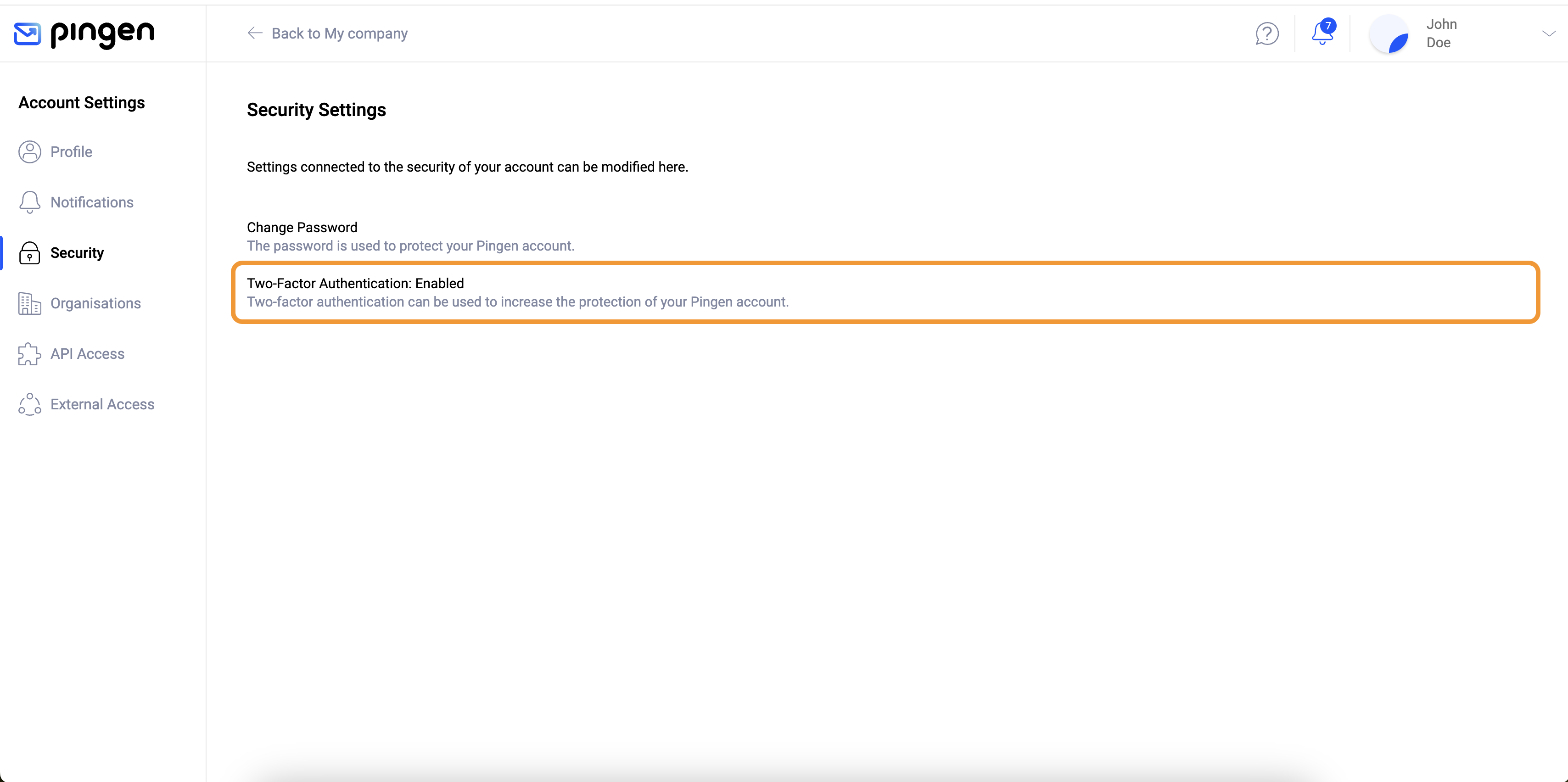
Task: Click the Security padlock icon
Action: point(29,252)
